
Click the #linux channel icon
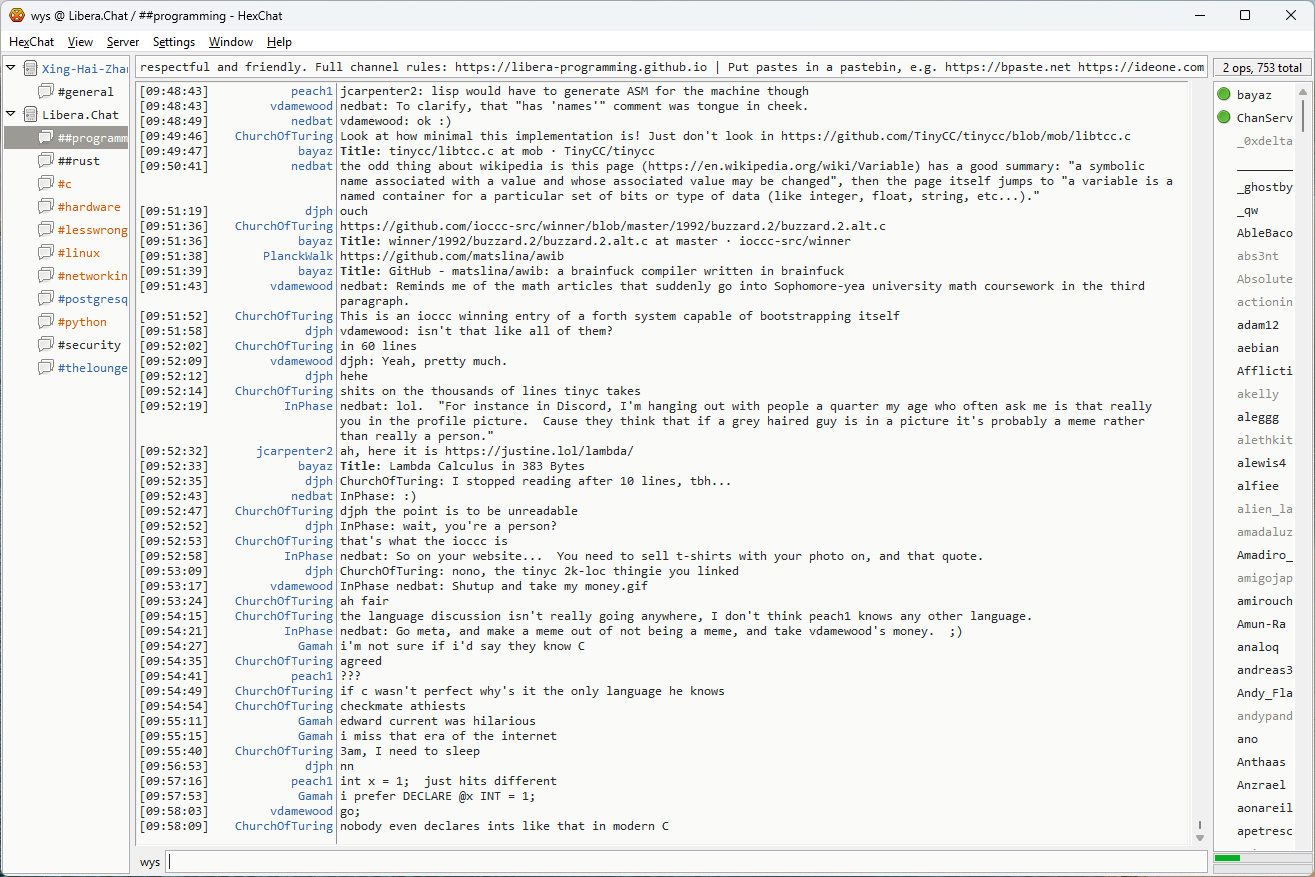click(x=46, y=253)
